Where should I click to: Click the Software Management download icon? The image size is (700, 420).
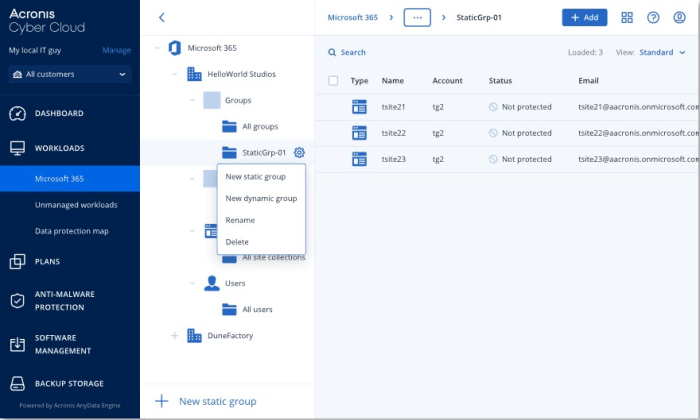click(x=17, y=345)
